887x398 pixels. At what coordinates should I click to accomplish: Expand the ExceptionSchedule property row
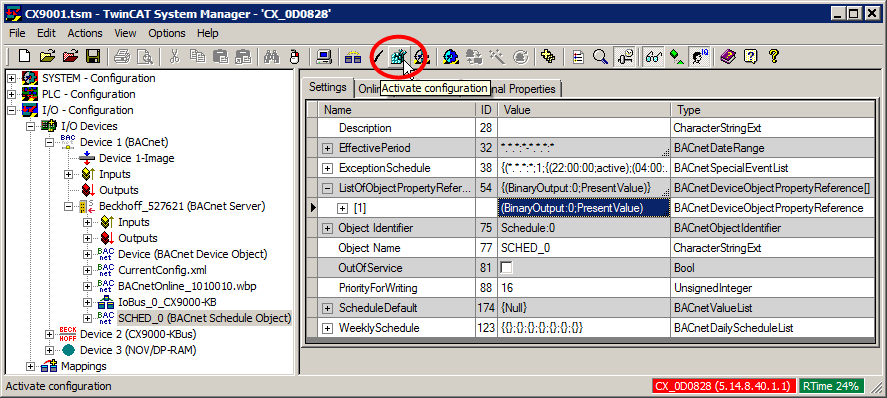point(327,168)
